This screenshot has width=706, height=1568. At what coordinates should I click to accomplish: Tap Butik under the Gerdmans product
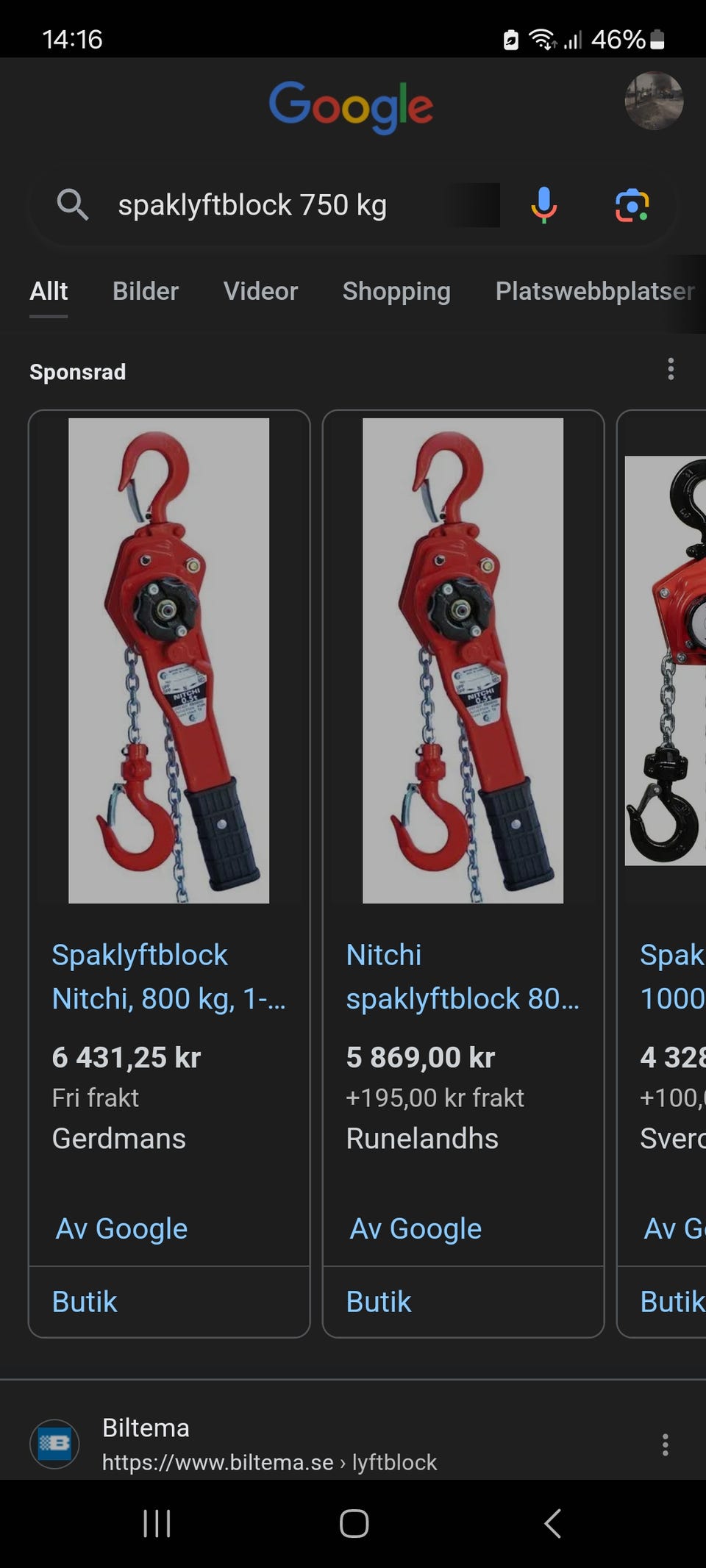point(85,1302)
